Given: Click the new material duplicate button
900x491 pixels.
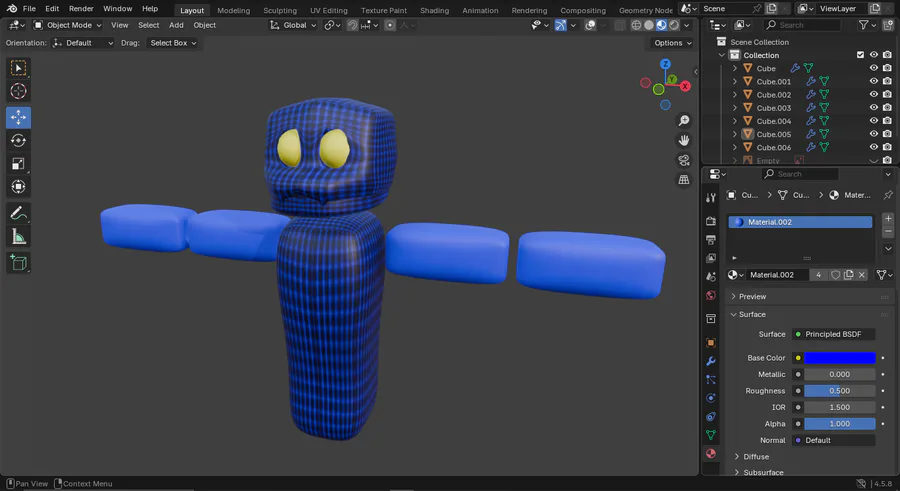Looking at the screenshot, I should click(x=849, y=275).
